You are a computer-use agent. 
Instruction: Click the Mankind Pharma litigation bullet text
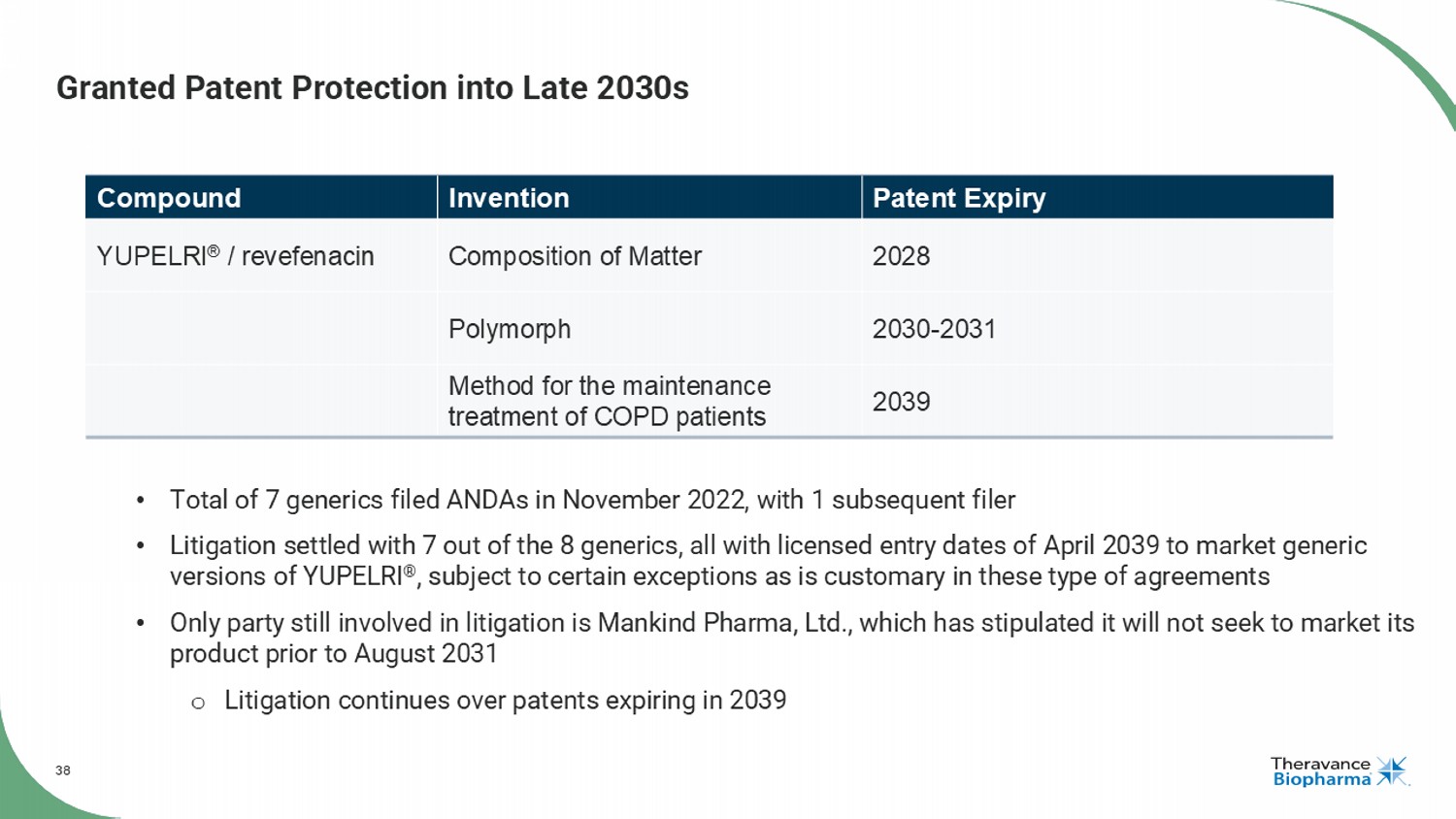click(x=791, y=638)
